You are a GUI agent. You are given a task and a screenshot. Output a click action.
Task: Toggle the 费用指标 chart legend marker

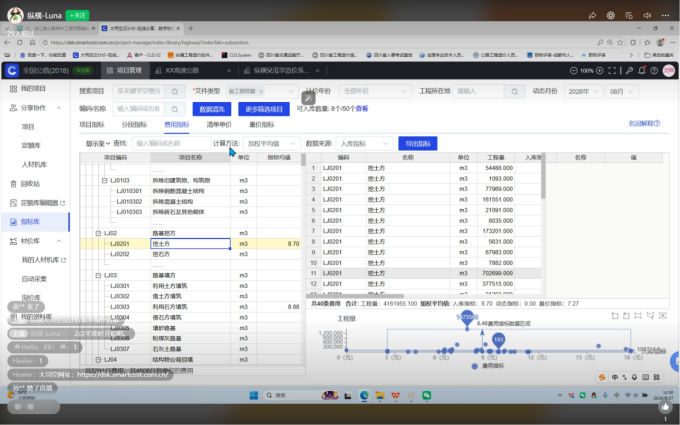[x=475, y=366]
